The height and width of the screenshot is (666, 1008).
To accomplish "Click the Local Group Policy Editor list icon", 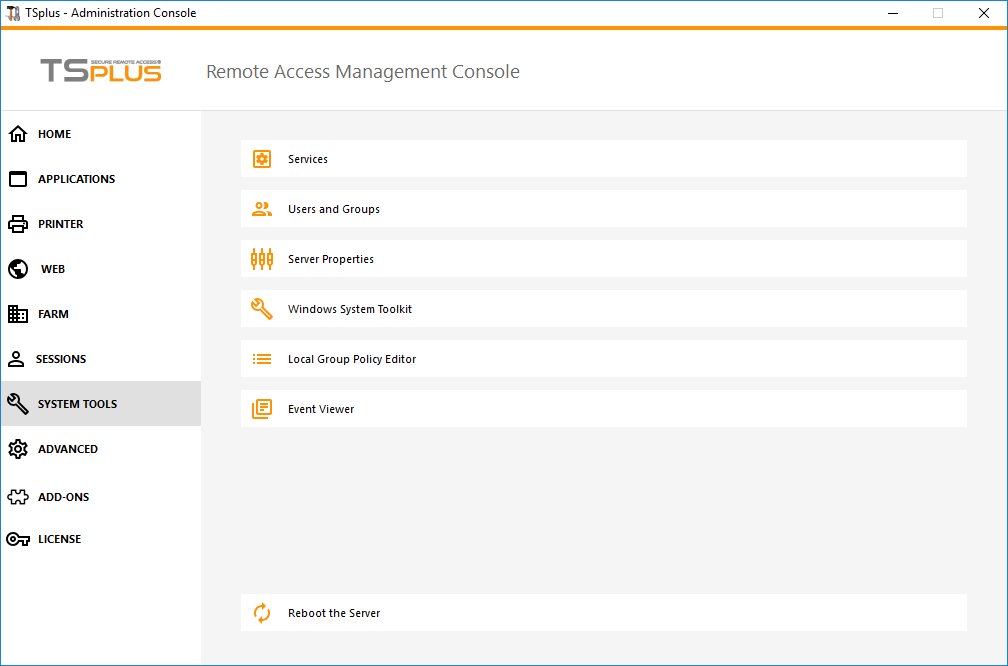I will point(262,358).
